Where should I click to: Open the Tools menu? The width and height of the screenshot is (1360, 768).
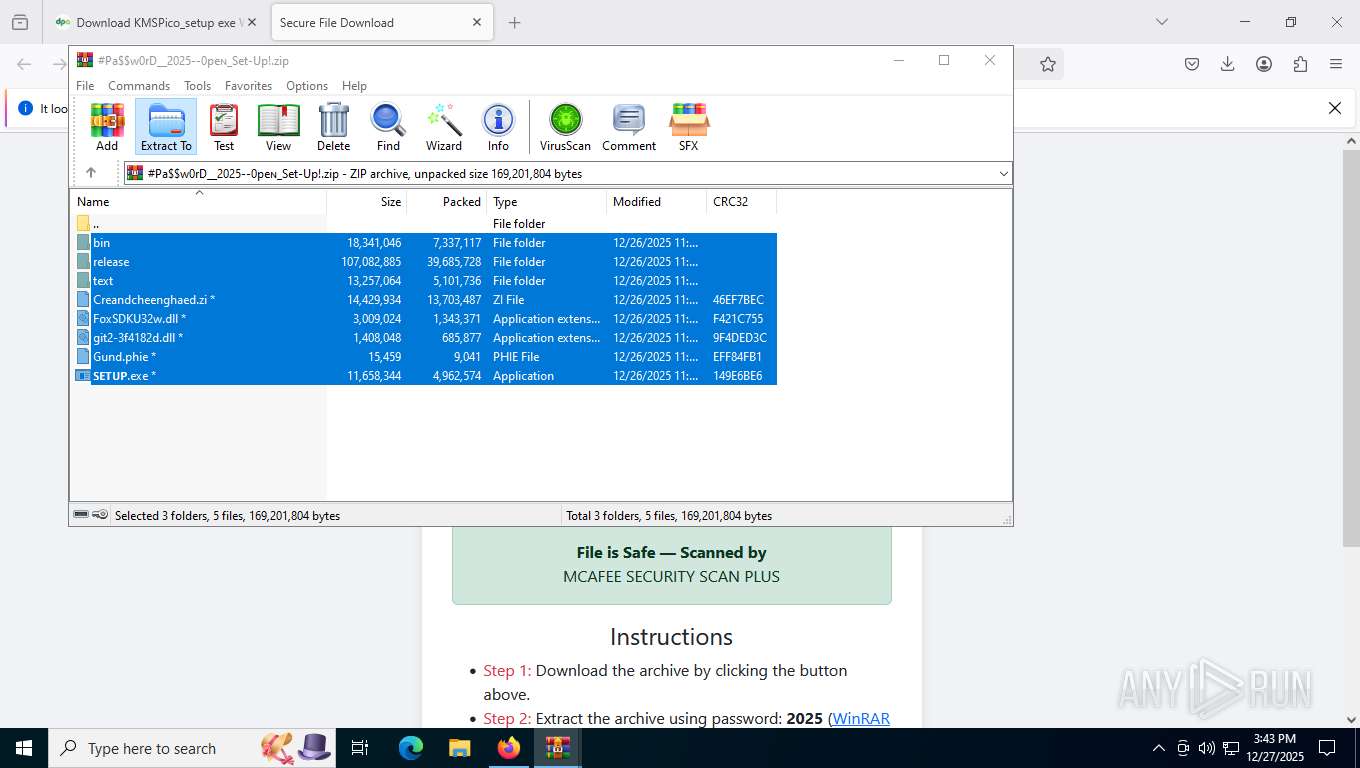[x=197, y=86]
